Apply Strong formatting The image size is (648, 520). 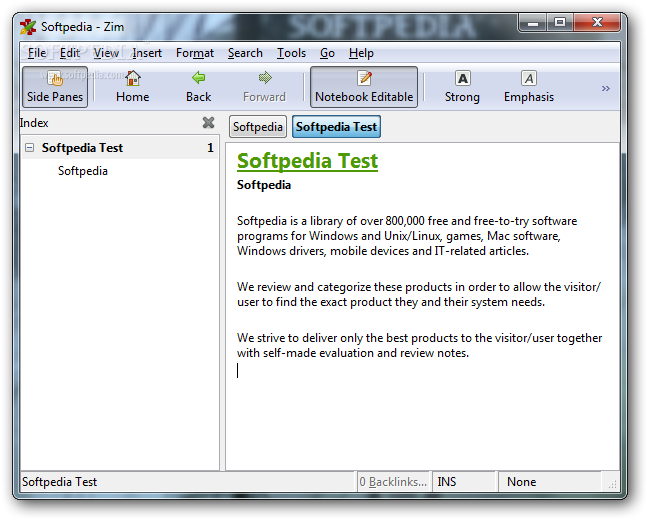coord(462,87)
